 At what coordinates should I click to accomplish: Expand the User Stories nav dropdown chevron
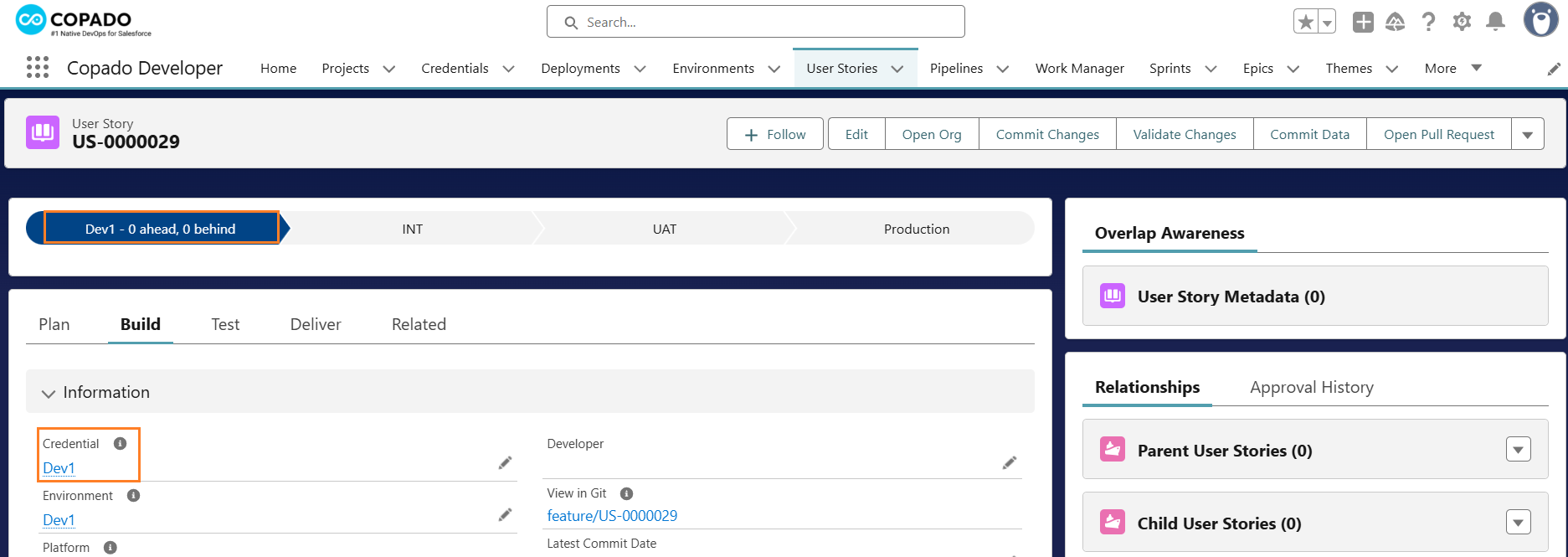897,69
